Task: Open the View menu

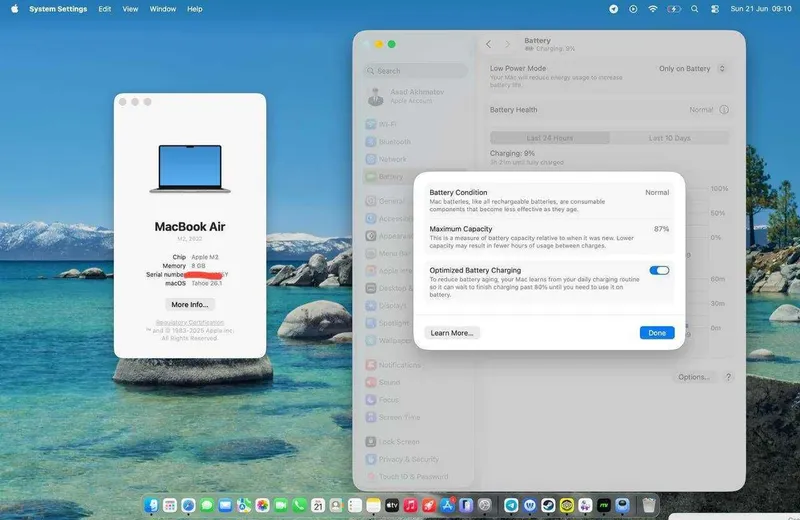Action: click(130, 9)
